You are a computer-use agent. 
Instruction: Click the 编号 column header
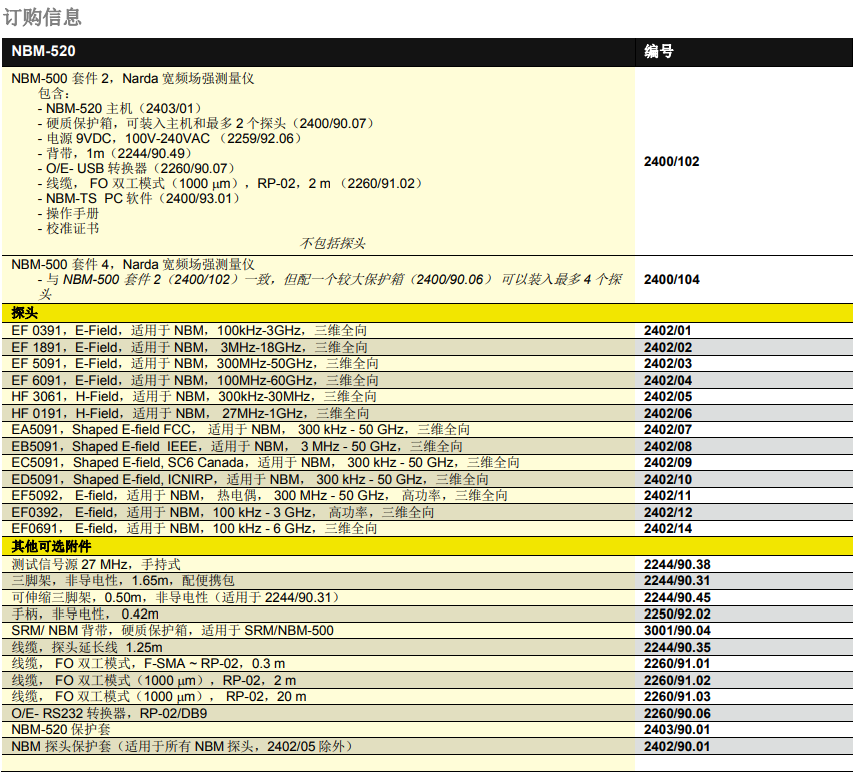[658, 51]
